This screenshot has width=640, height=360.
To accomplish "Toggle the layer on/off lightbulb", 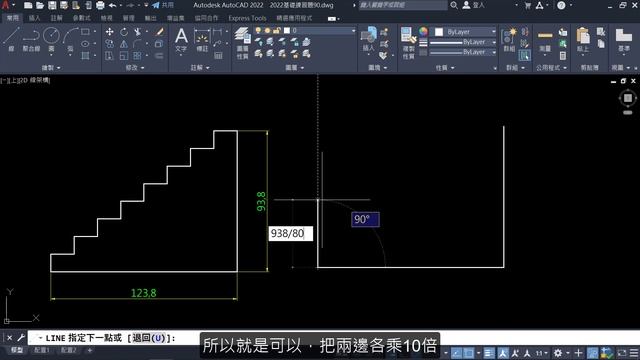I will pyautogui.click(x=258, y=31).
